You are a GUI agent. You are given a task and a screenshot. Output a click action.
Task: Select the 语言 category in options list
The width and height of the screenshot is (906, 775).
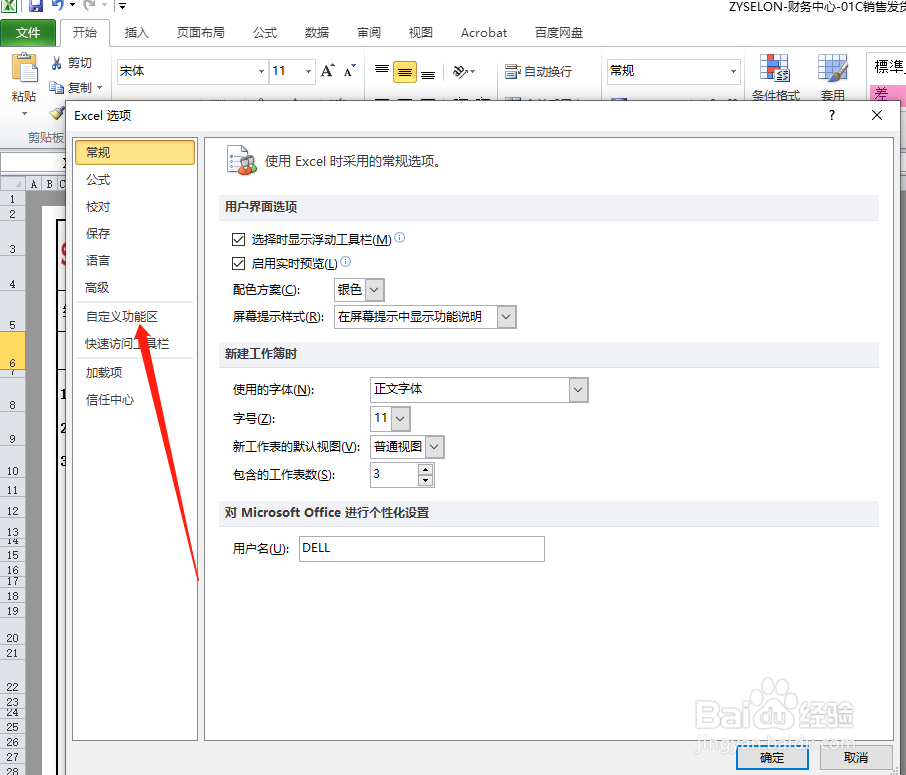point(135,261)
